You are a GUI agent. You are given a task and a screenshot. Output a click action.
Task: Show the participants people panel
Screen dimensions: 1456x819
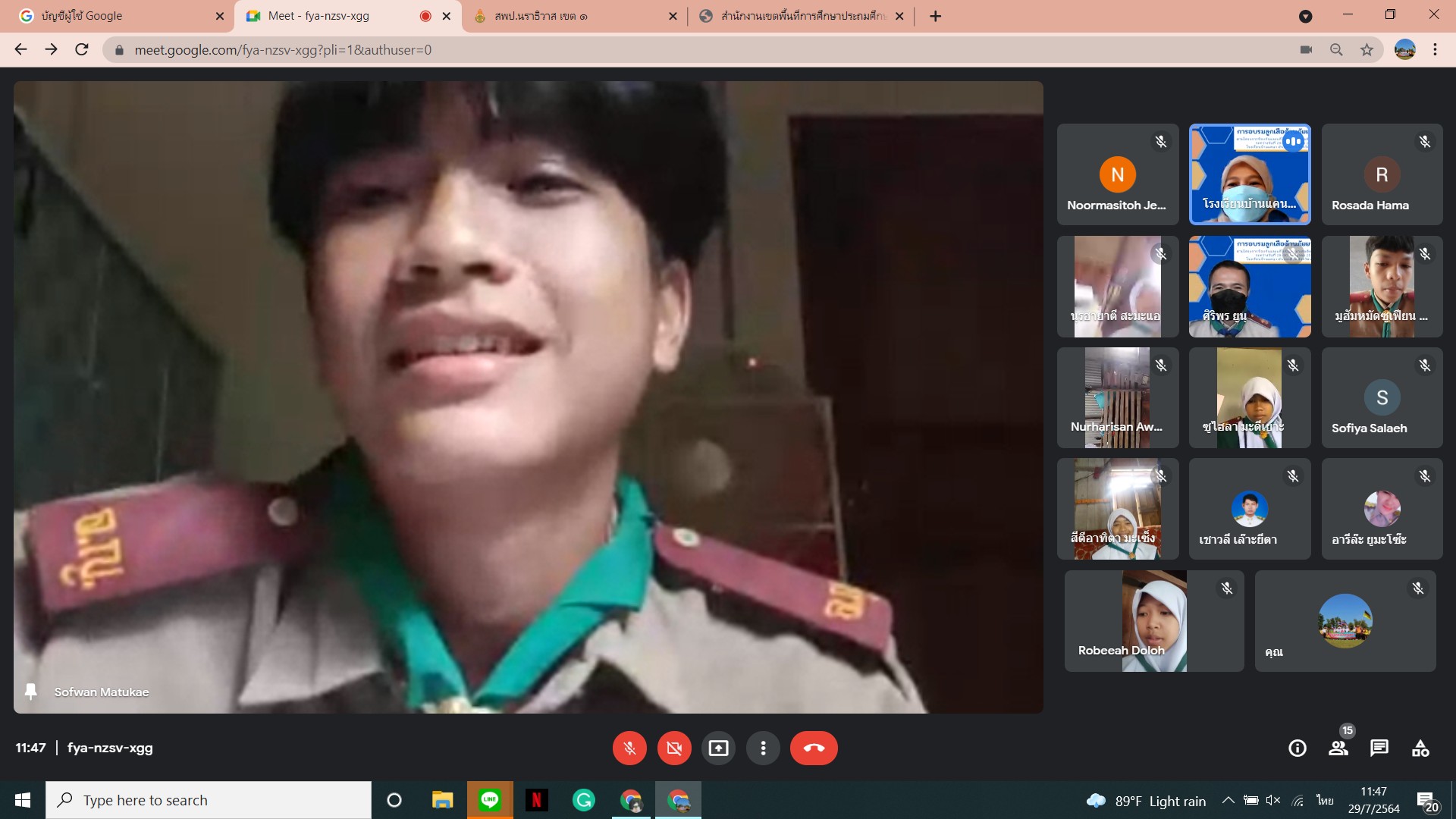pos(1338,748)
